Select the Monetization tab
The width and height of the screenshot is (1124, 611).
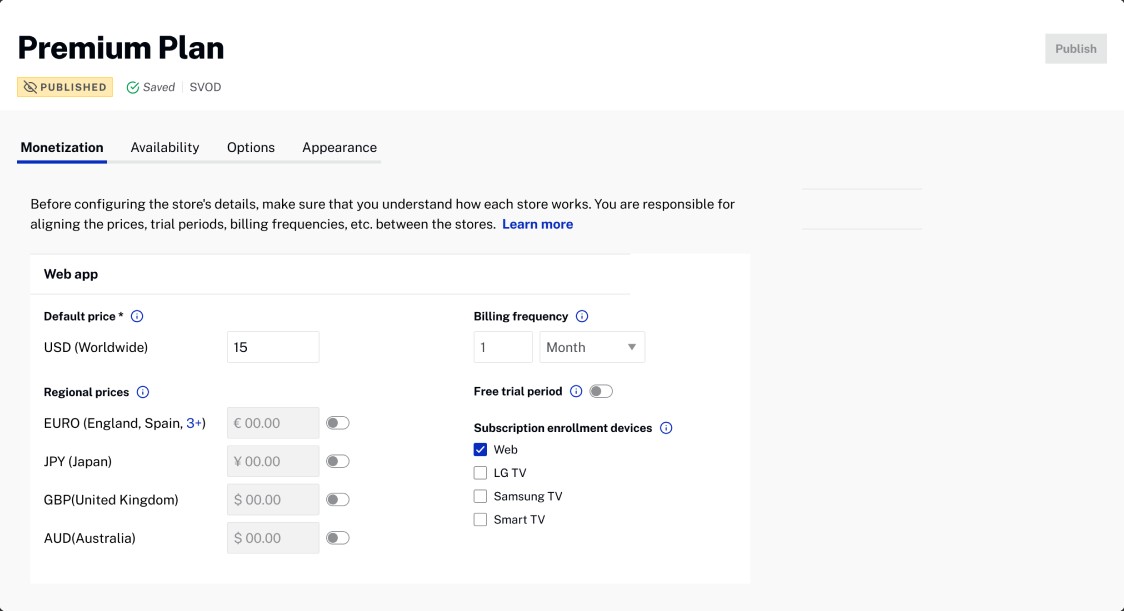[x=62, y=148]
